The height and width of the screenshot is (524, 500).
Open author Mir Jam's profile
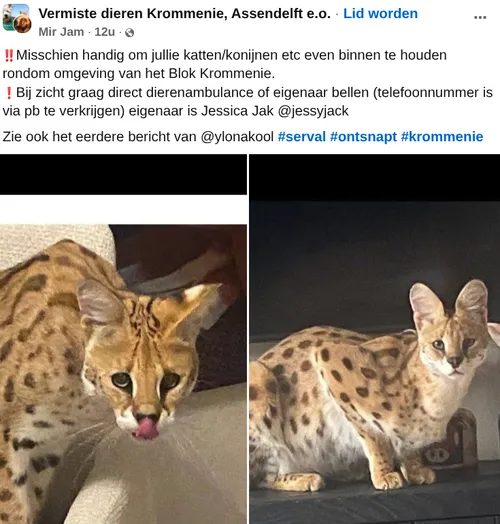pyautogui.click(x=61, y=32)
